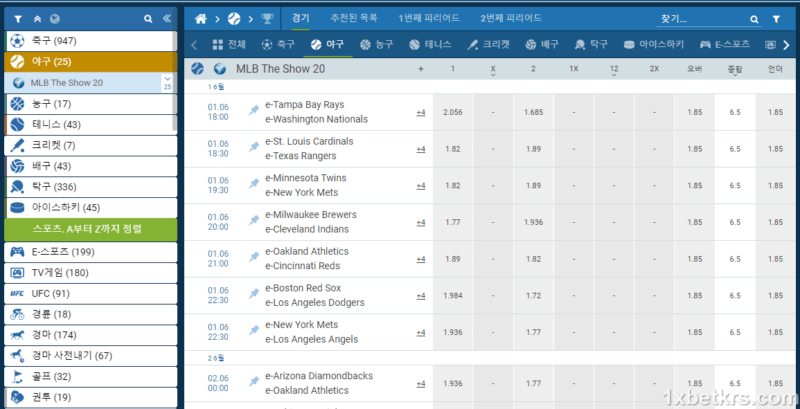The width and height of the screenshot is (800, 409).
Task: Open TV게임 (180) in the sidebar
Action: coord(90,273)
